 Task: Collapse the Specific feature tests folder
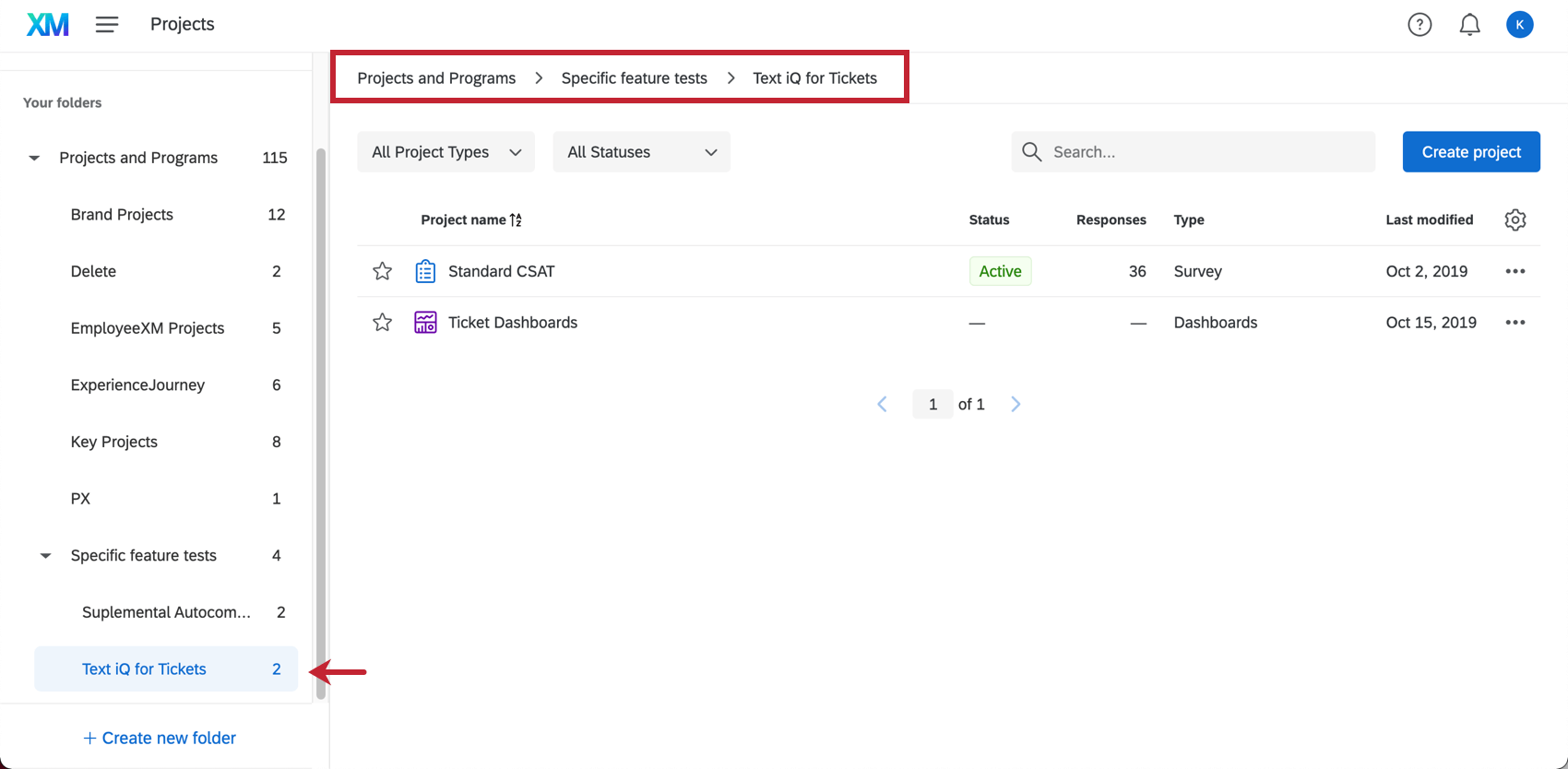45,556
